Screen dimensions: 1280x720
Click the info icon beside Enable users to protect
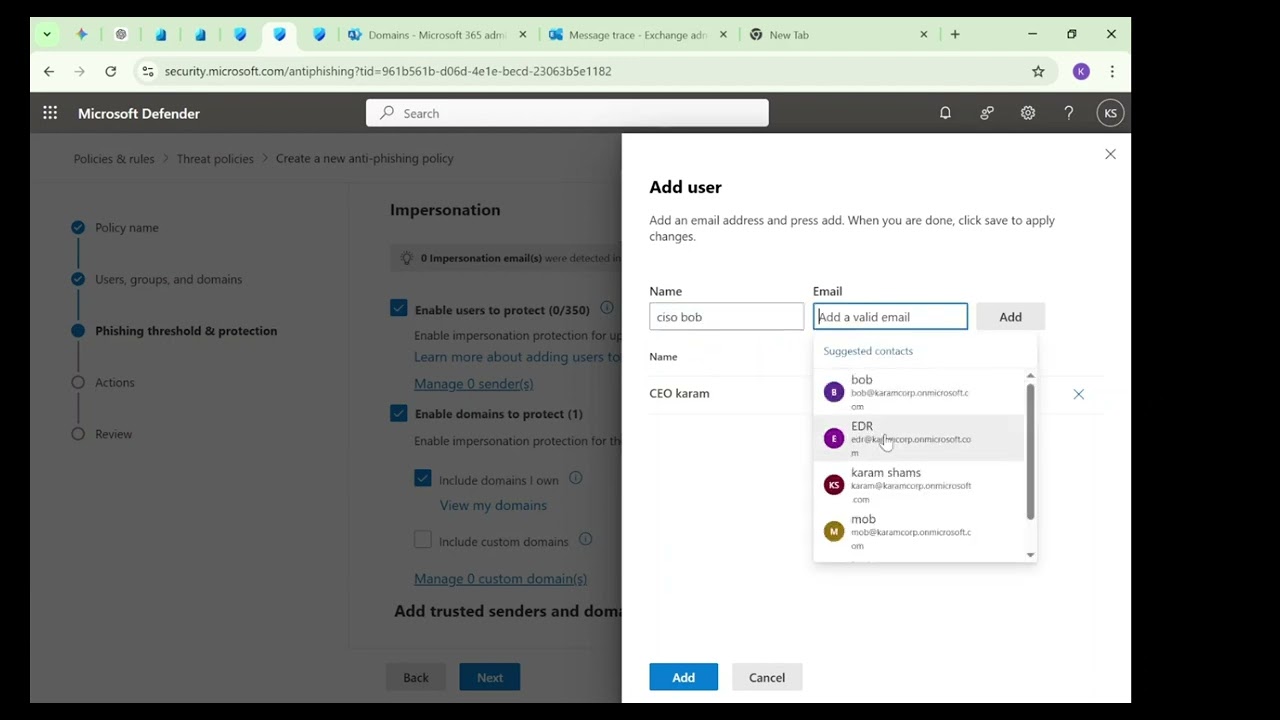[x=606, y=310]
